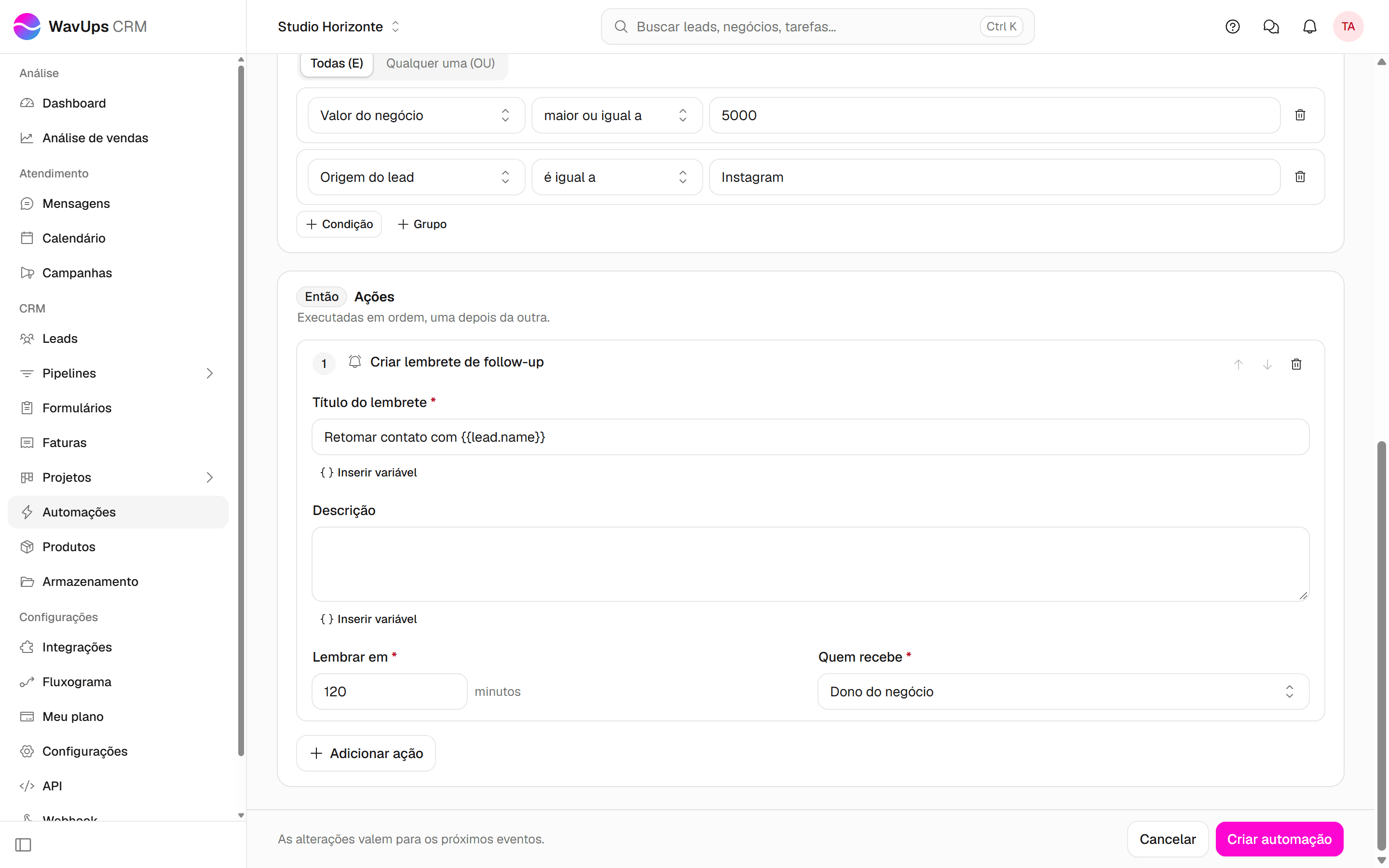The width and height of the screenshot is (1389, 868).
Task: Open the Studio Horizonte workspace switcher
Action: (339, 27)
